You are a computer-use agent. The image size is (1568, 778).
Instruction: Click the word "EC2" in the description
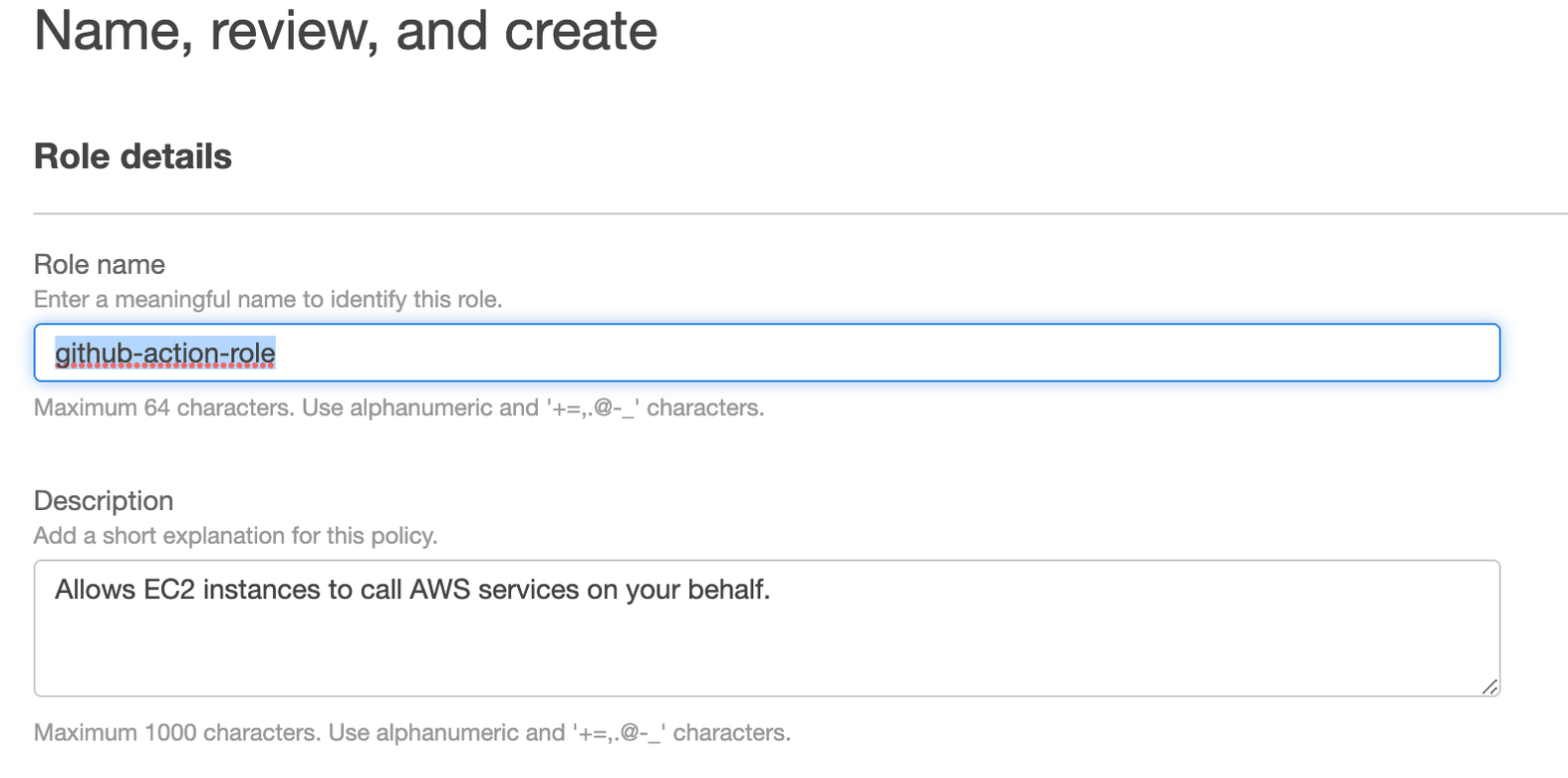(169, 590)
